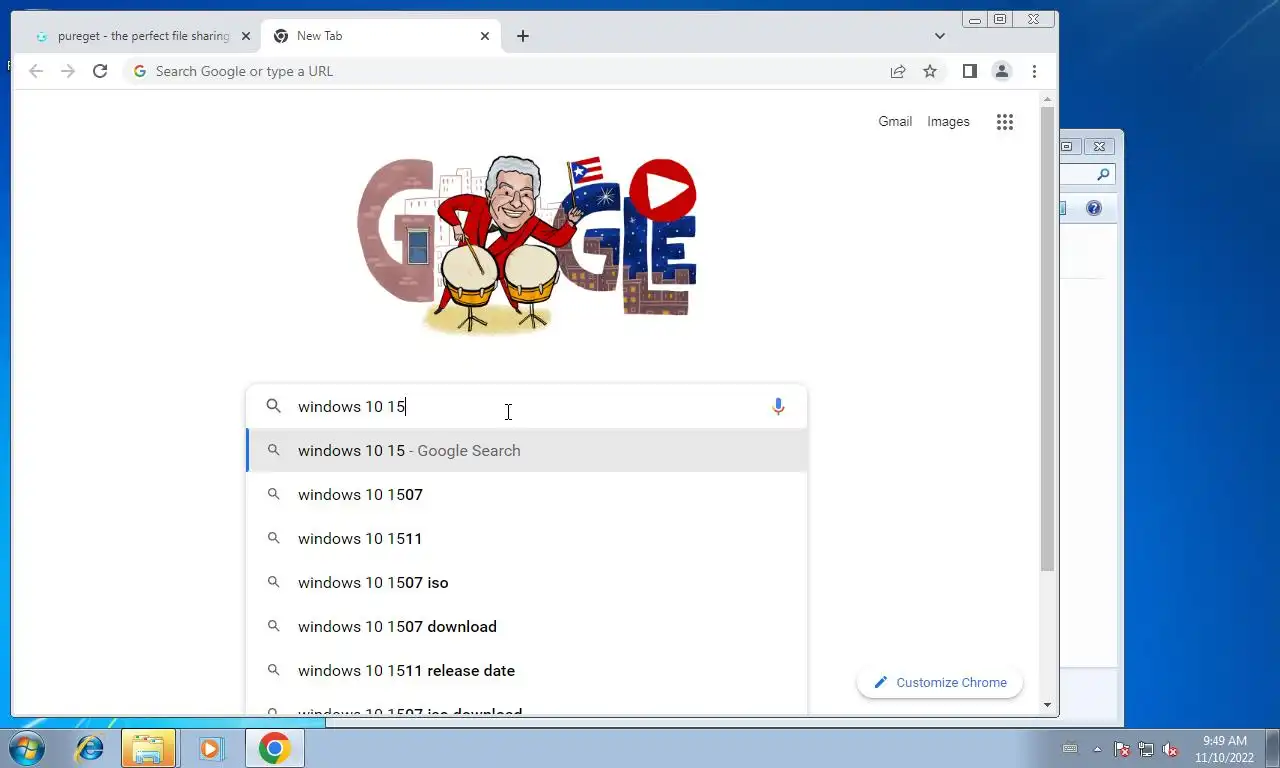Open the Gmail link

pyautogui.click(x=895, y=121)
